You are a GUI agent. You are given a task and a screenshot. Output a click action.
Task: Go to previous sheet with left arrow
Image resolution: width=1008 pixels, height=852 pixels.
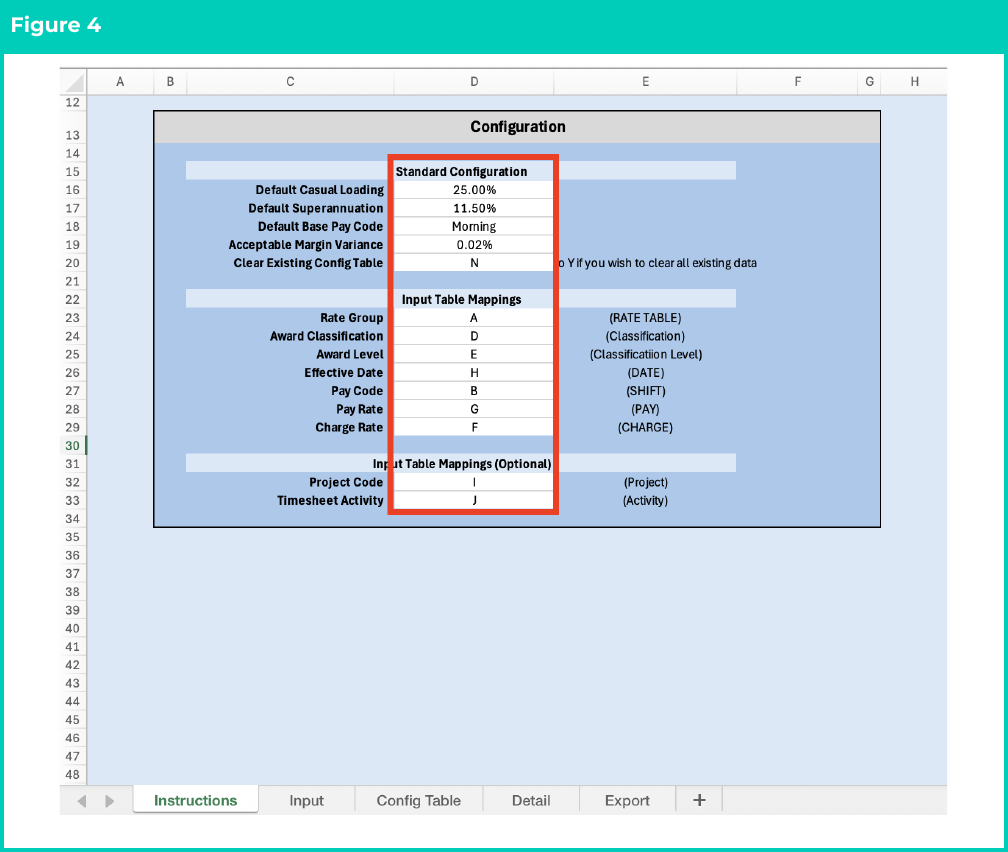pos(82,801)
